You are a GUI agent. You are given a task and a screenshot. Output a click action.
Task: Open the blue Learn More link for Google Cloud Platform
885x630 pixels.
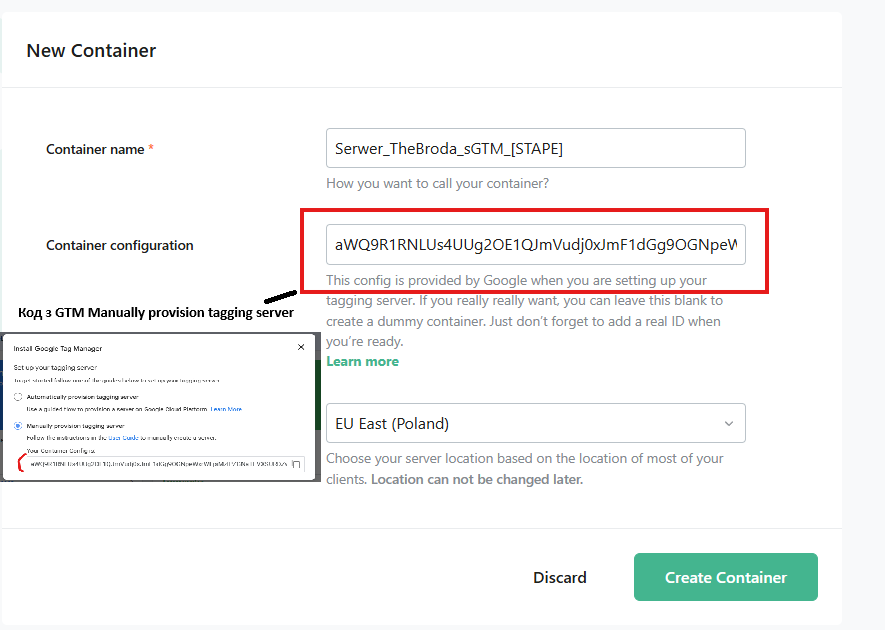pyautogui.click(x=226, y=409)
